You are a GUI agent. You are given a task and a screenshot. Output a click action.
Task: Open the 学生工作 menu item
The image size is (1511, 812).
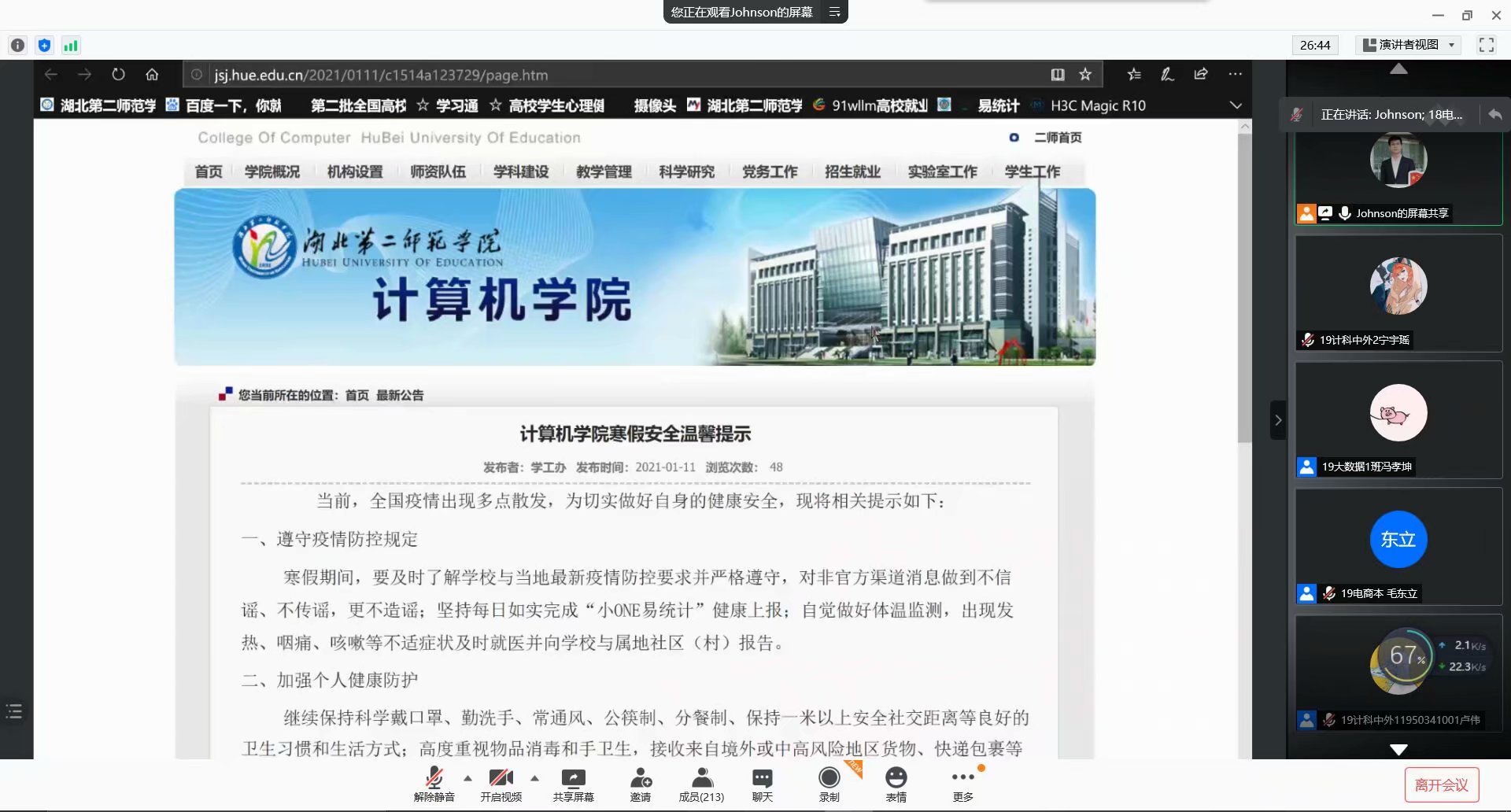click(x=1032, y=172)
